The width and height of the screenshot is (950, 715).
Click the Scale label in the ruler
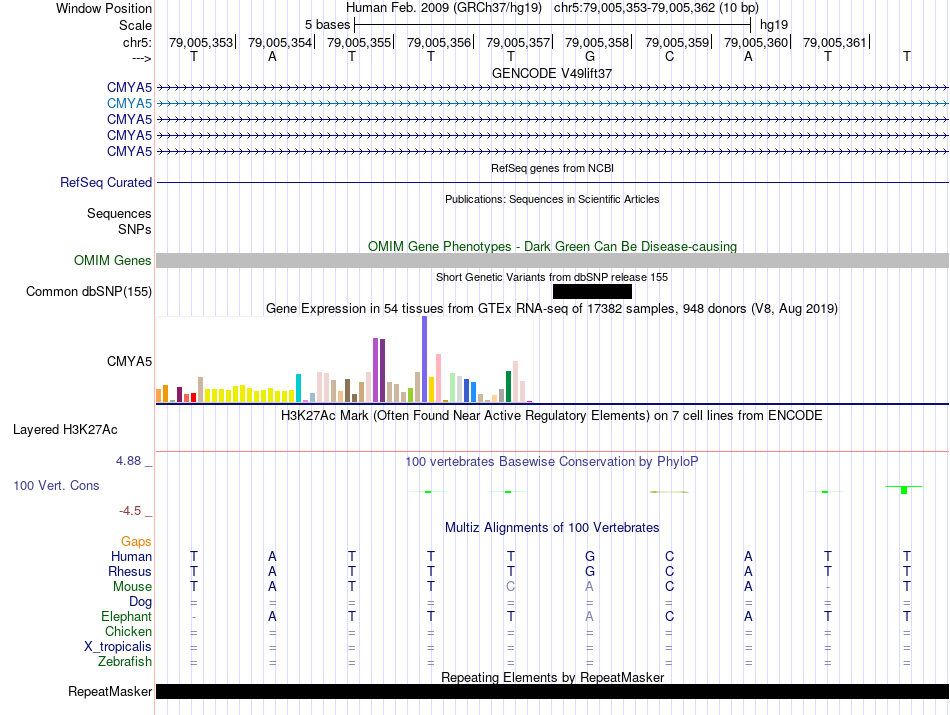pos(135,25)
